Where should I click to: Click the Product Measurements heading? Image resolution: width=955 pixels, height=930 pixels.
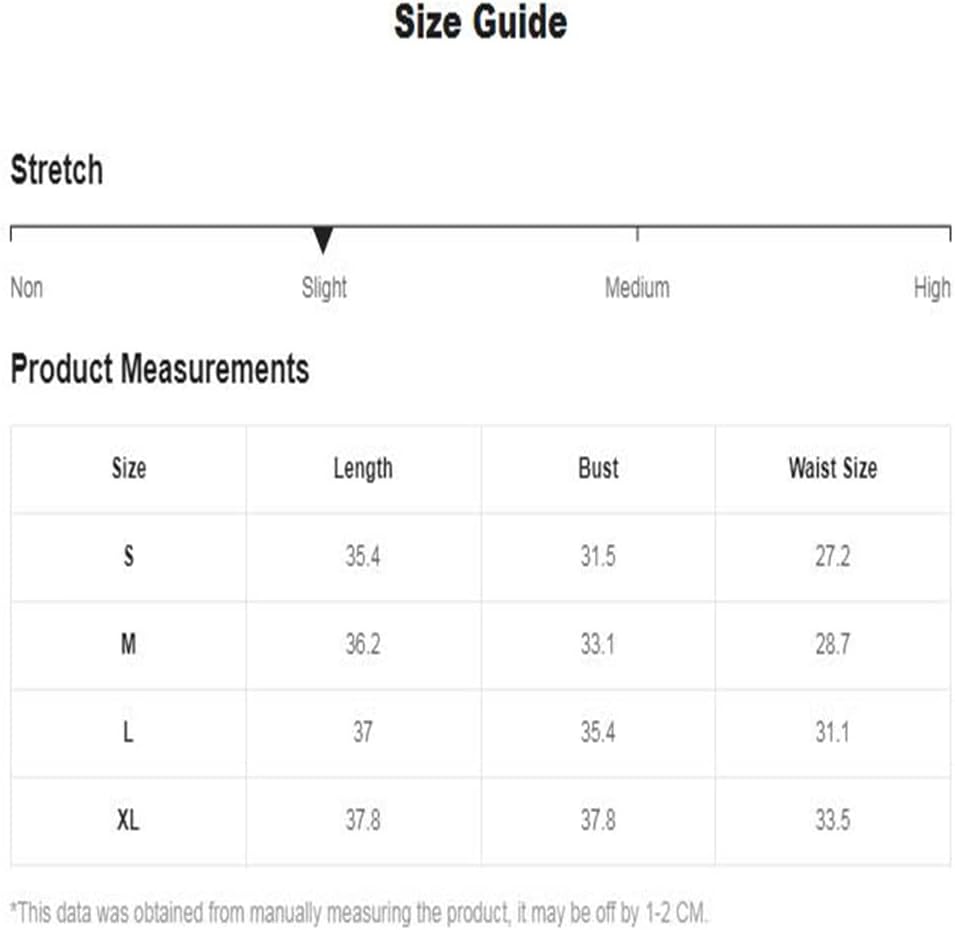click(x=160, y=369)
